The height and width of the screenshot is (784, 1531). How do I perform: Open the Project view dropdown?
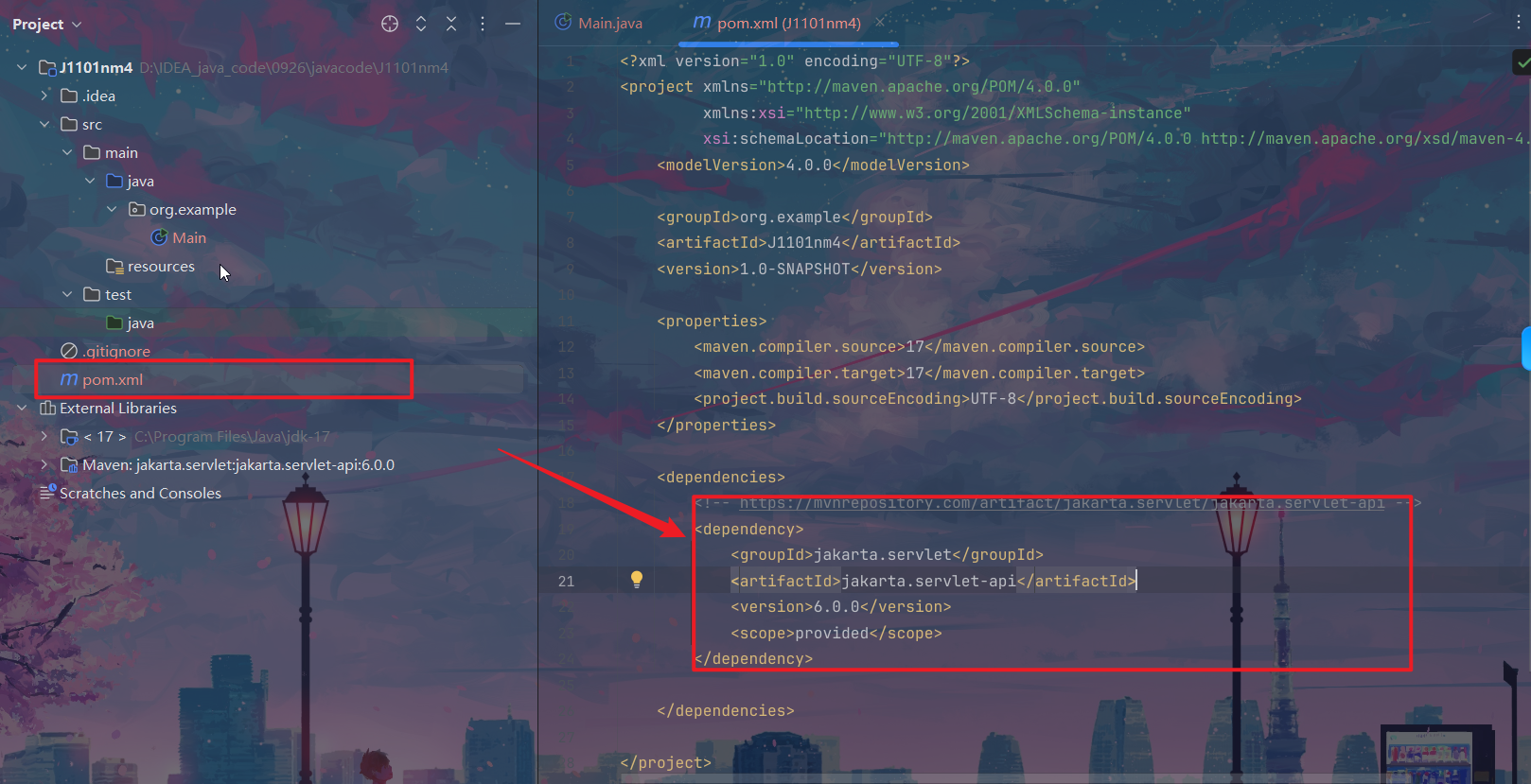(46, 24)
